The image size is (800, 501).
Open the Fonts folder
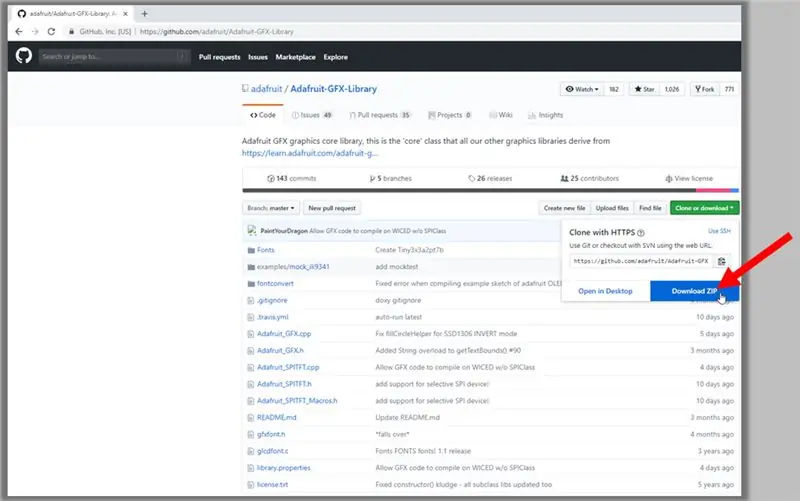click(265, 250)
